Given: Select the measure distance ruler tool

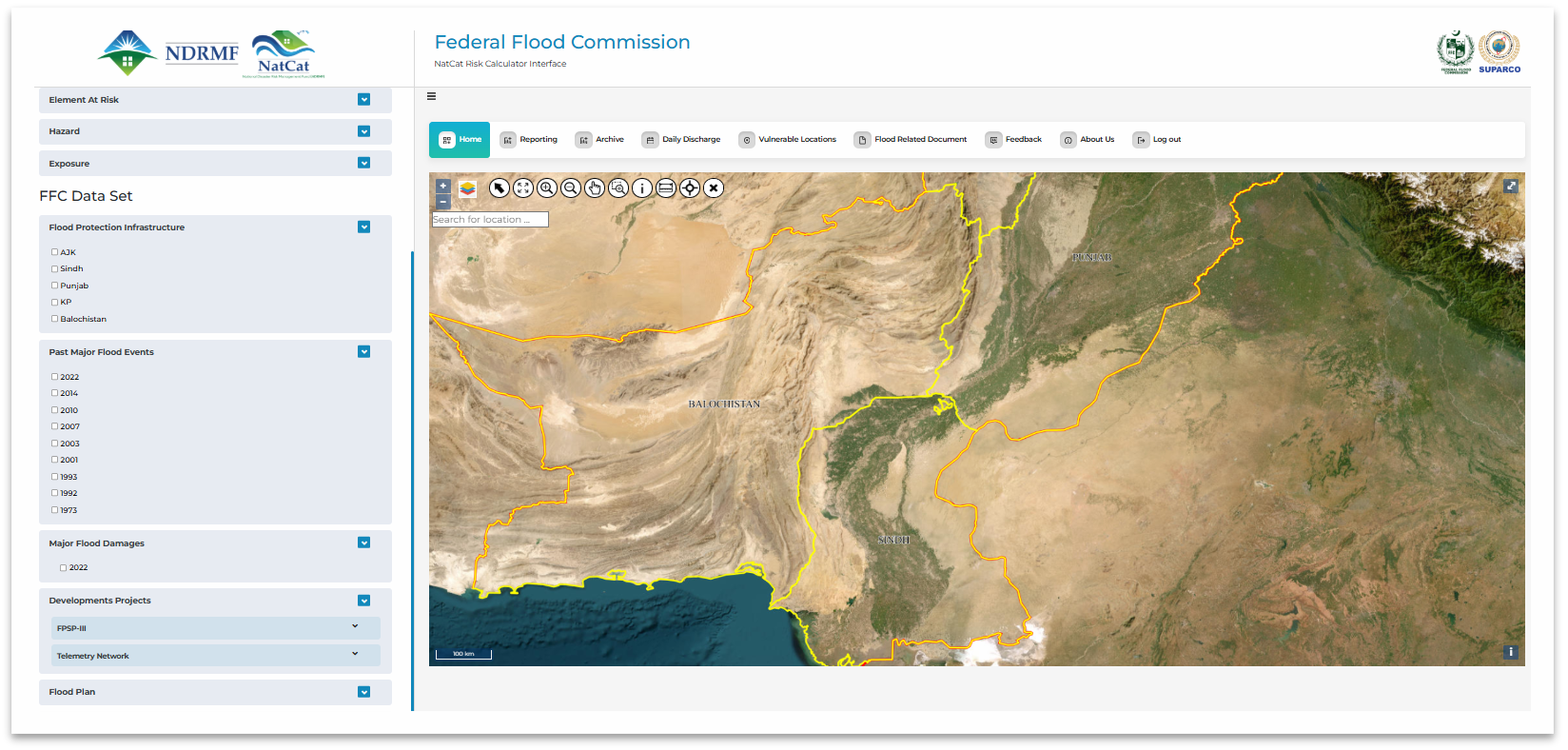Looking at the screenshot, I should click(666, 188).
